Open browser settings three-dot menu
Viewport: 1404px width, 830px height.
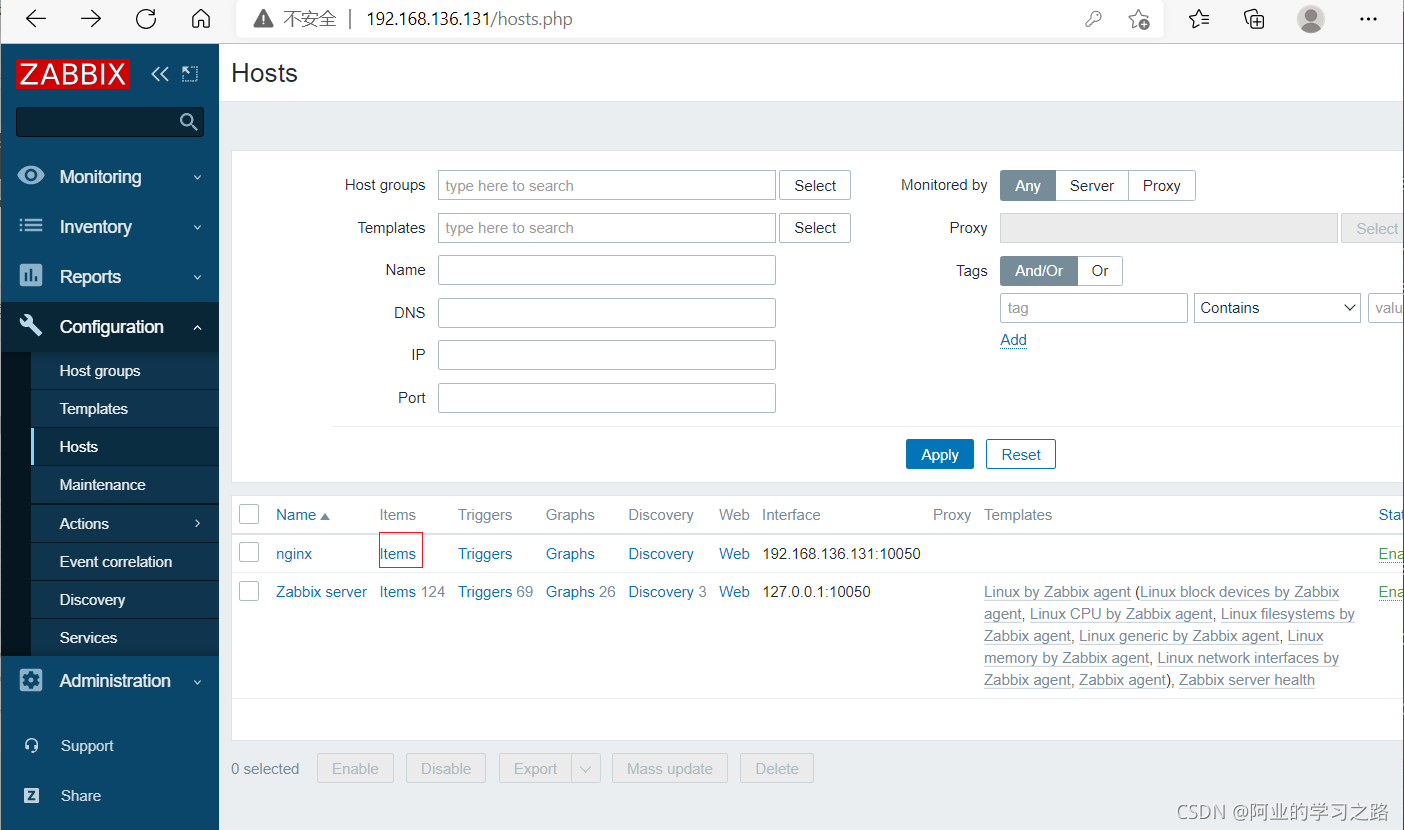click(x=1369, y=19)
